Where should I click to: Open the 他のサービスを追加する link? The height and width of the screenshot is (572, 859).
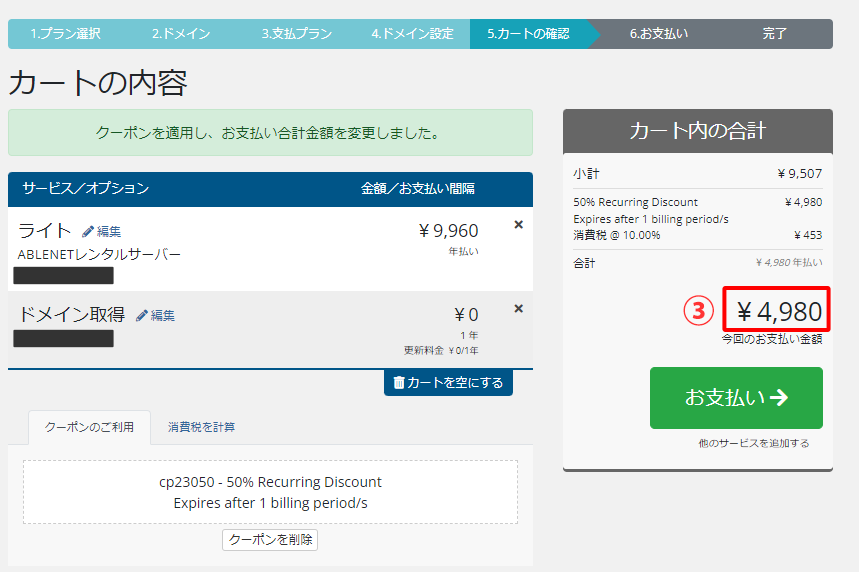click(x=754, y=443)
